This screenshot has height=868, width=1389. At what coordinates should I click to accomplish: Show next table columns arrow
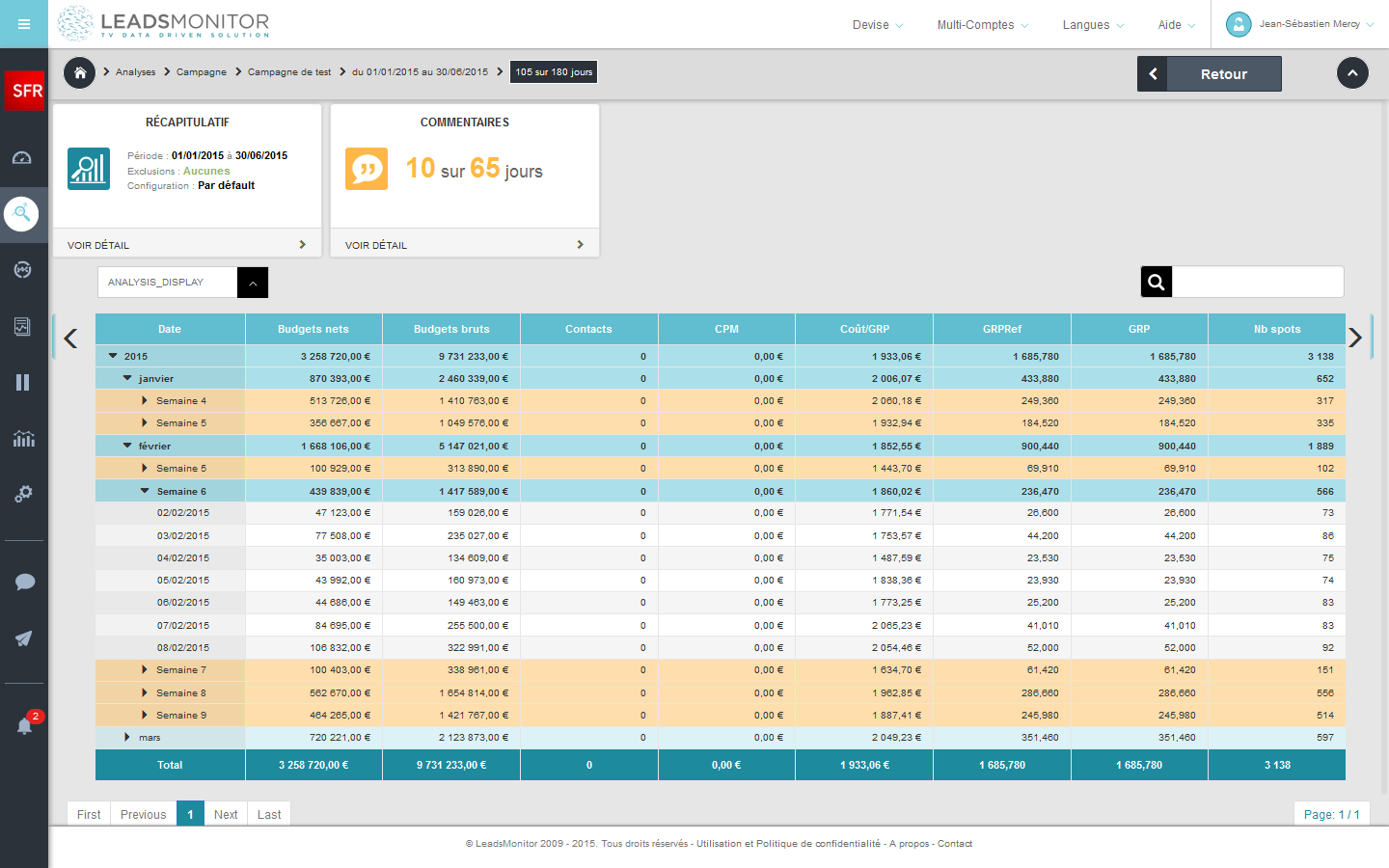coord(1355,338)
